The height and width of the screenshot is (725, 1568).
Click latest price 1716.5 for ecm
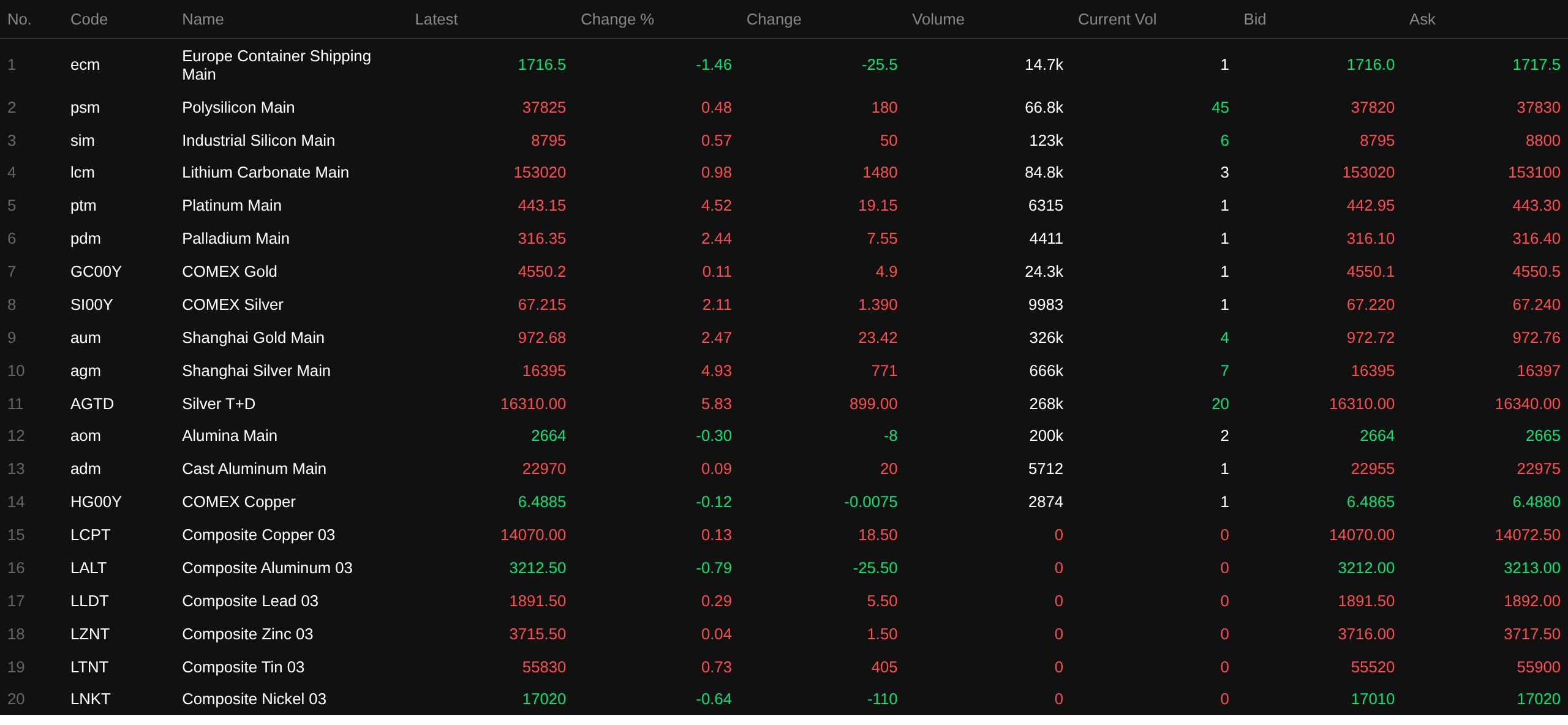point(542,65)
